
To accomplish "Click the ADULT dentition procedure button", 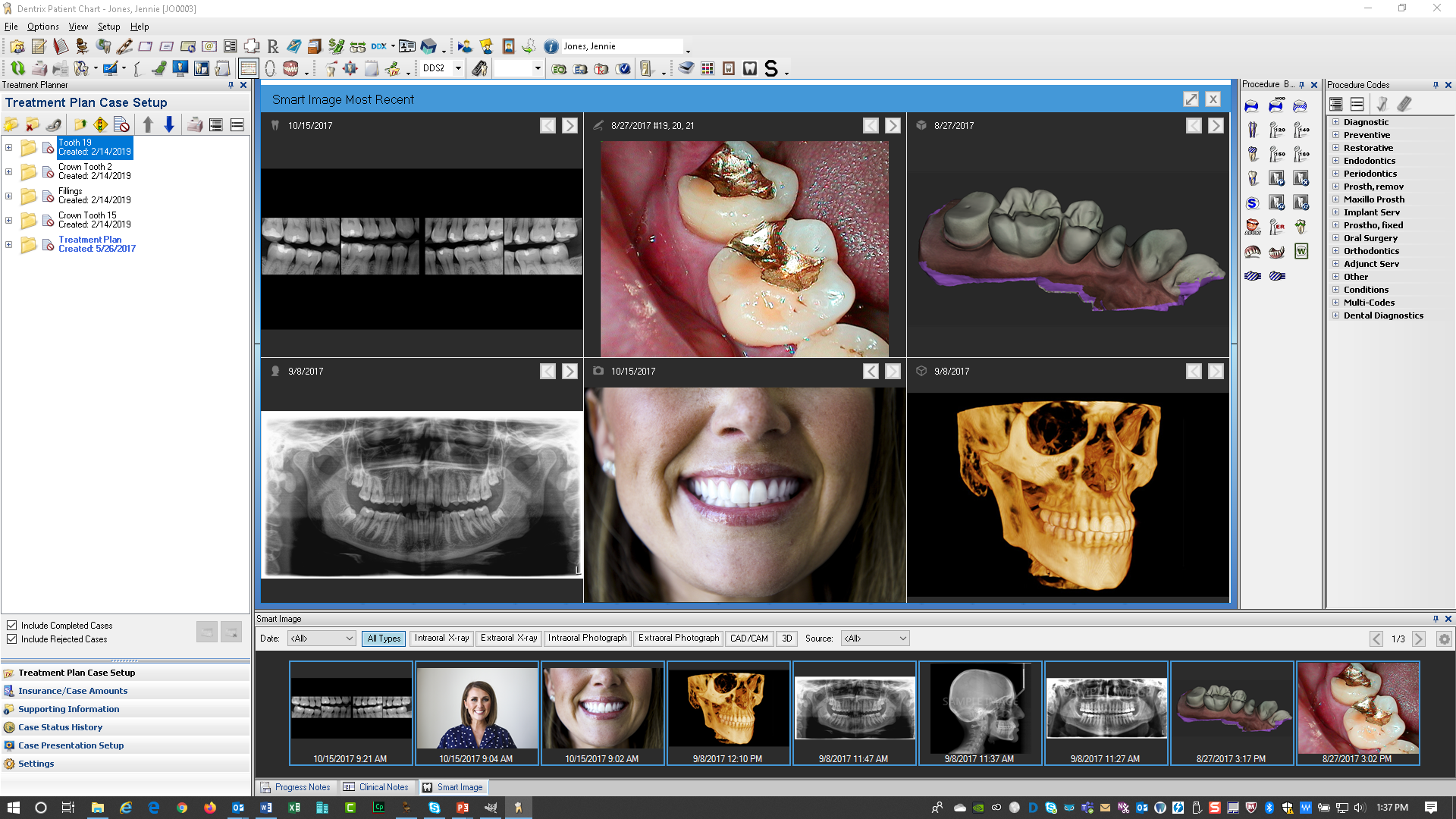I will [x=1252, y=227].
